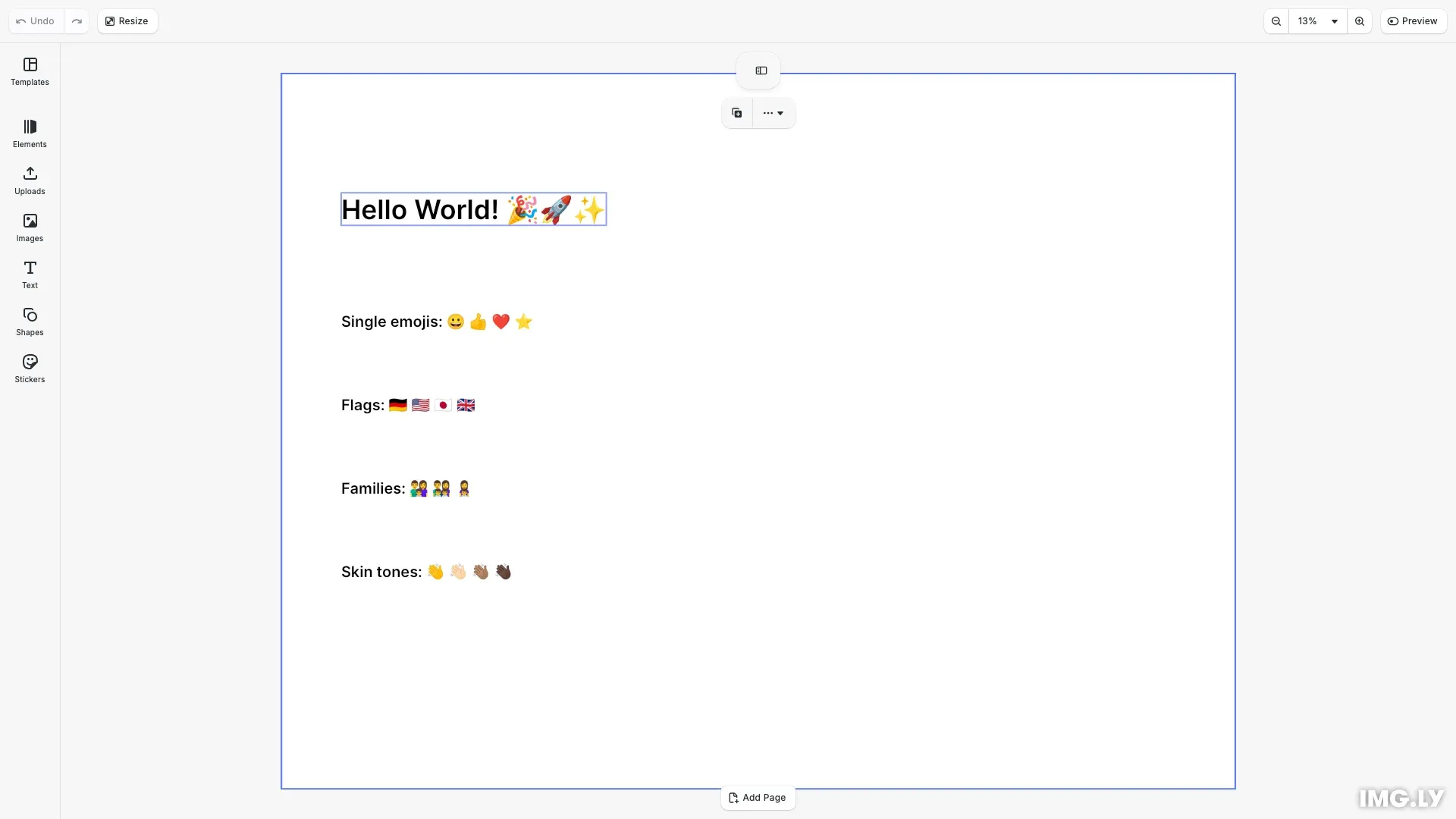Open the Elements panel
This screenshot has width=1456, height=819.
coord(29,133)
